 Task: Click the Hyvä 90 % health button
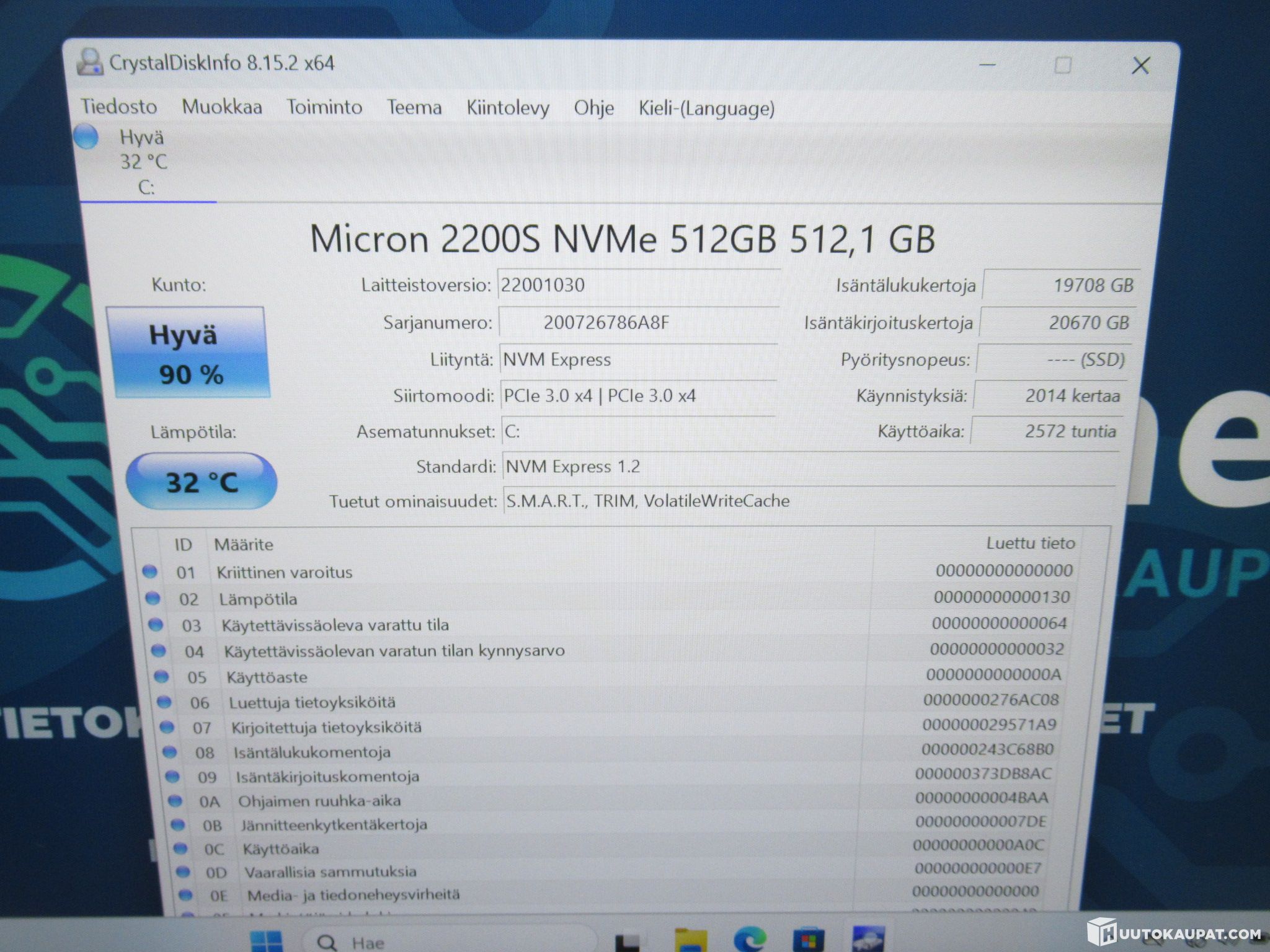(188, 353)
